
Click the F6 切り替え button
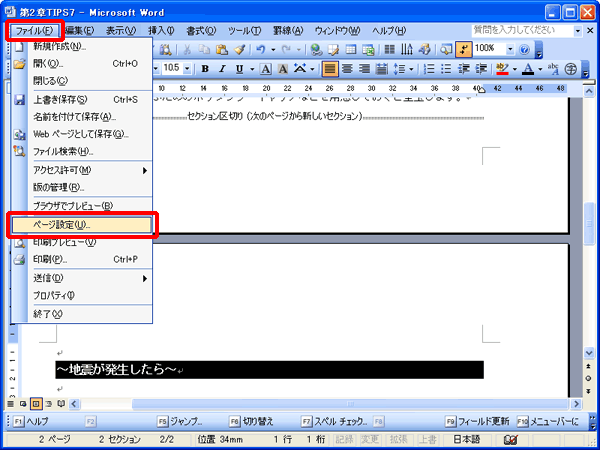tap(251, 422)
